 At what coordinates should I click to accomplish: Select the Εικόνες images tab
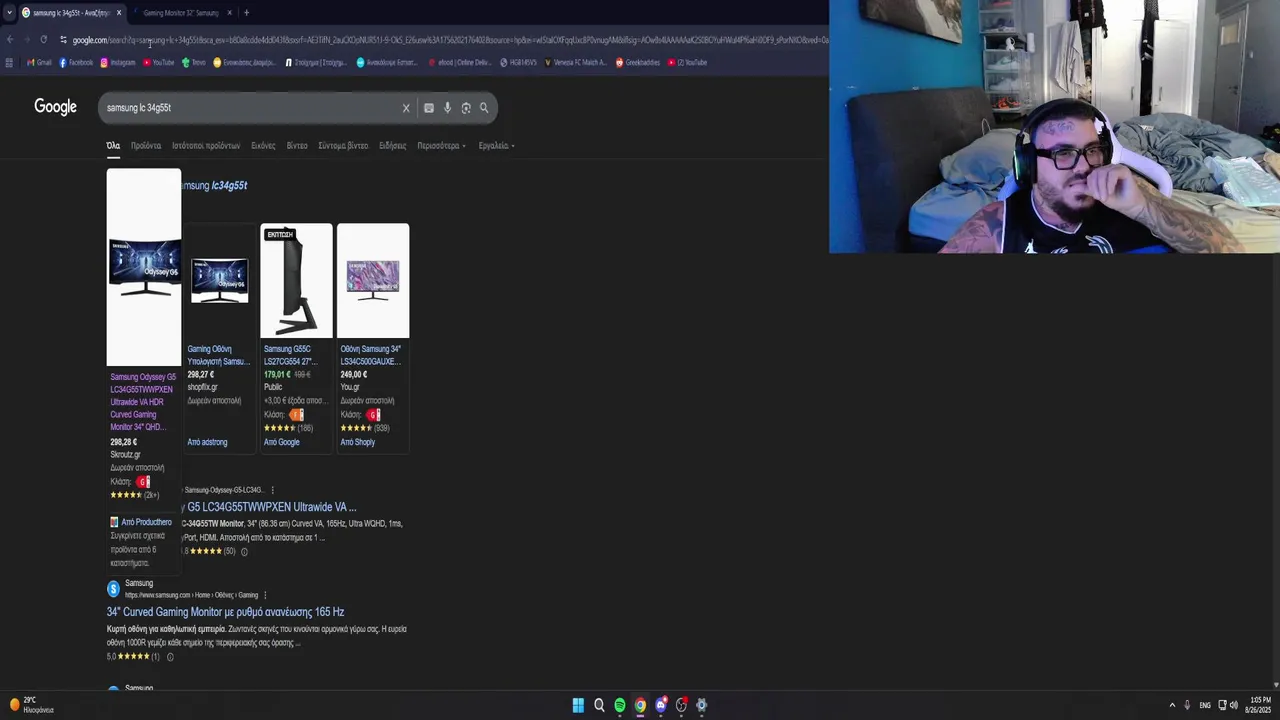coord(263,146)
